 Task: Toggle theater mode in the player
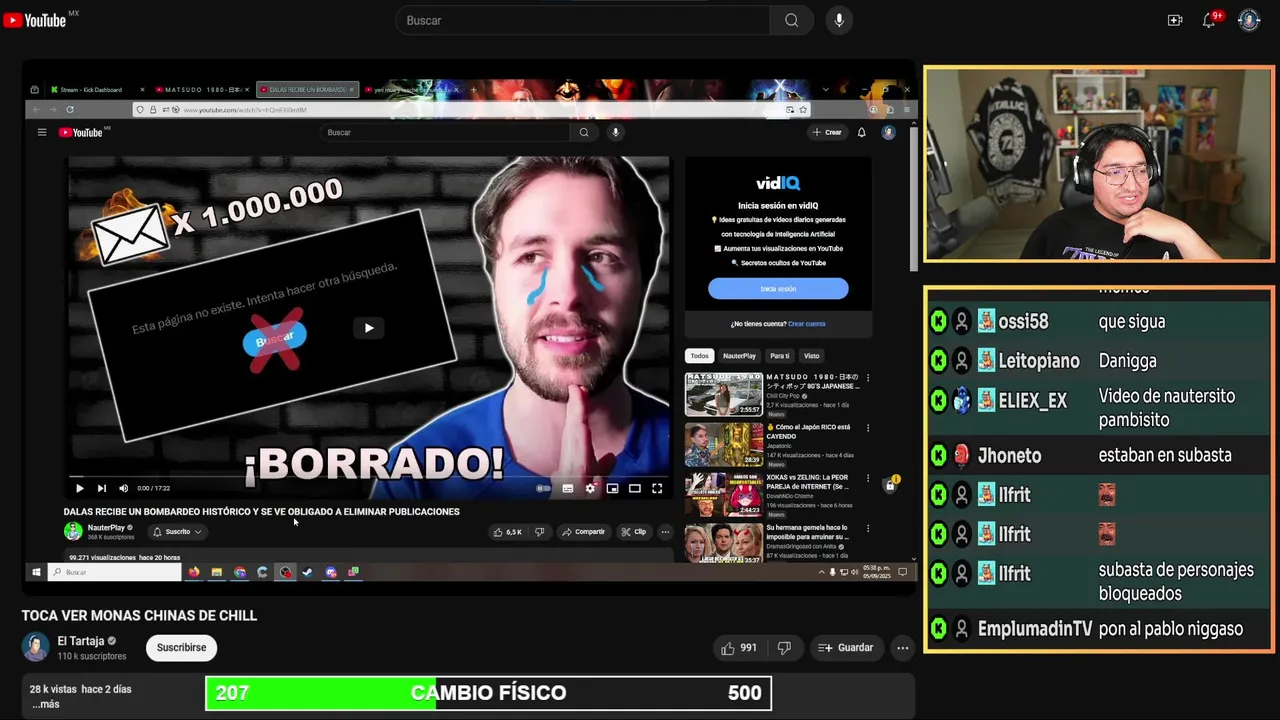click(634, 488)
